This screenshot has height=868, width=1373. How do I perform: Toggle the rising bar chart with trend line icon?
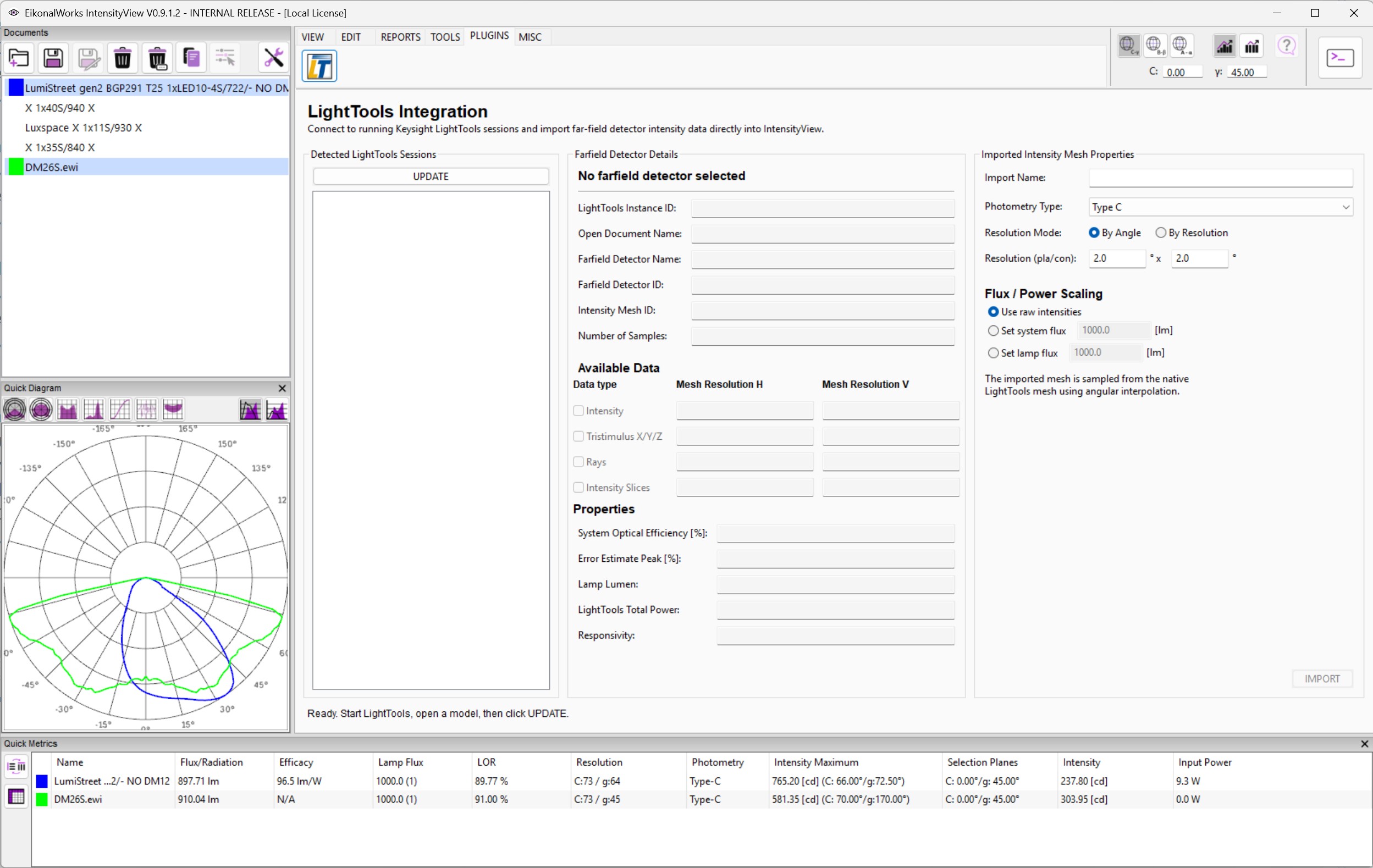1225,46
